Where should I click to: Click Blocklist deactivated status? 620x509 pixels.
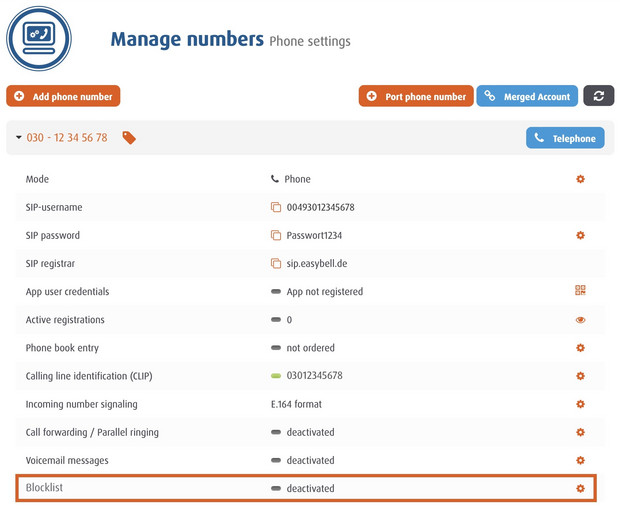310,488
